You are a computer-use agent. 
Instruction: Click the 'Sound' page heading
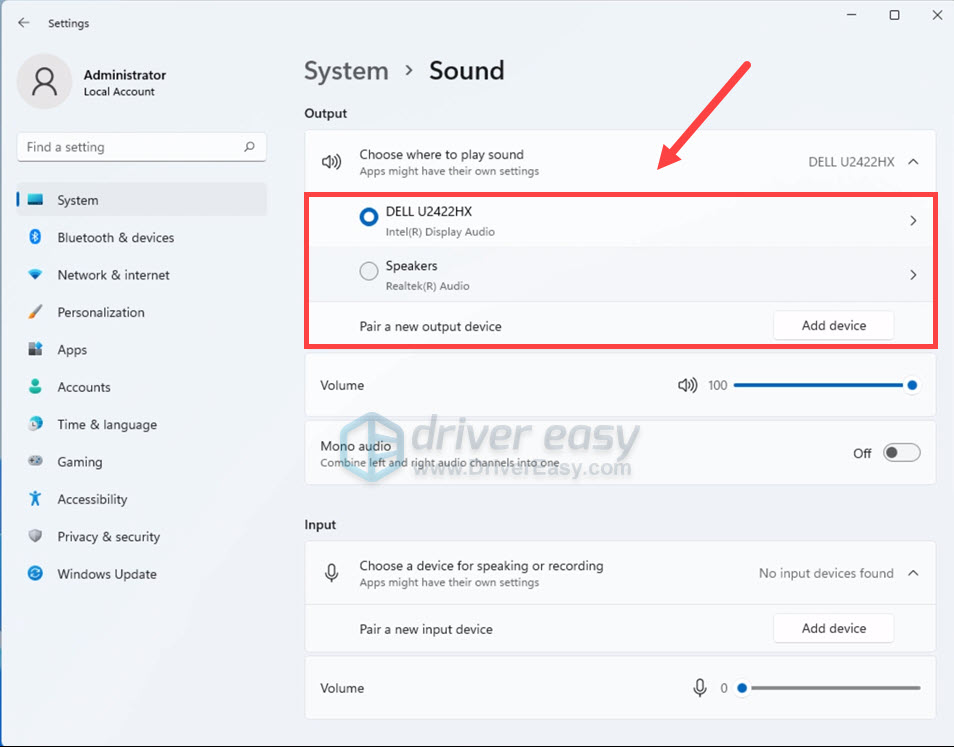(x=467, y=71)
